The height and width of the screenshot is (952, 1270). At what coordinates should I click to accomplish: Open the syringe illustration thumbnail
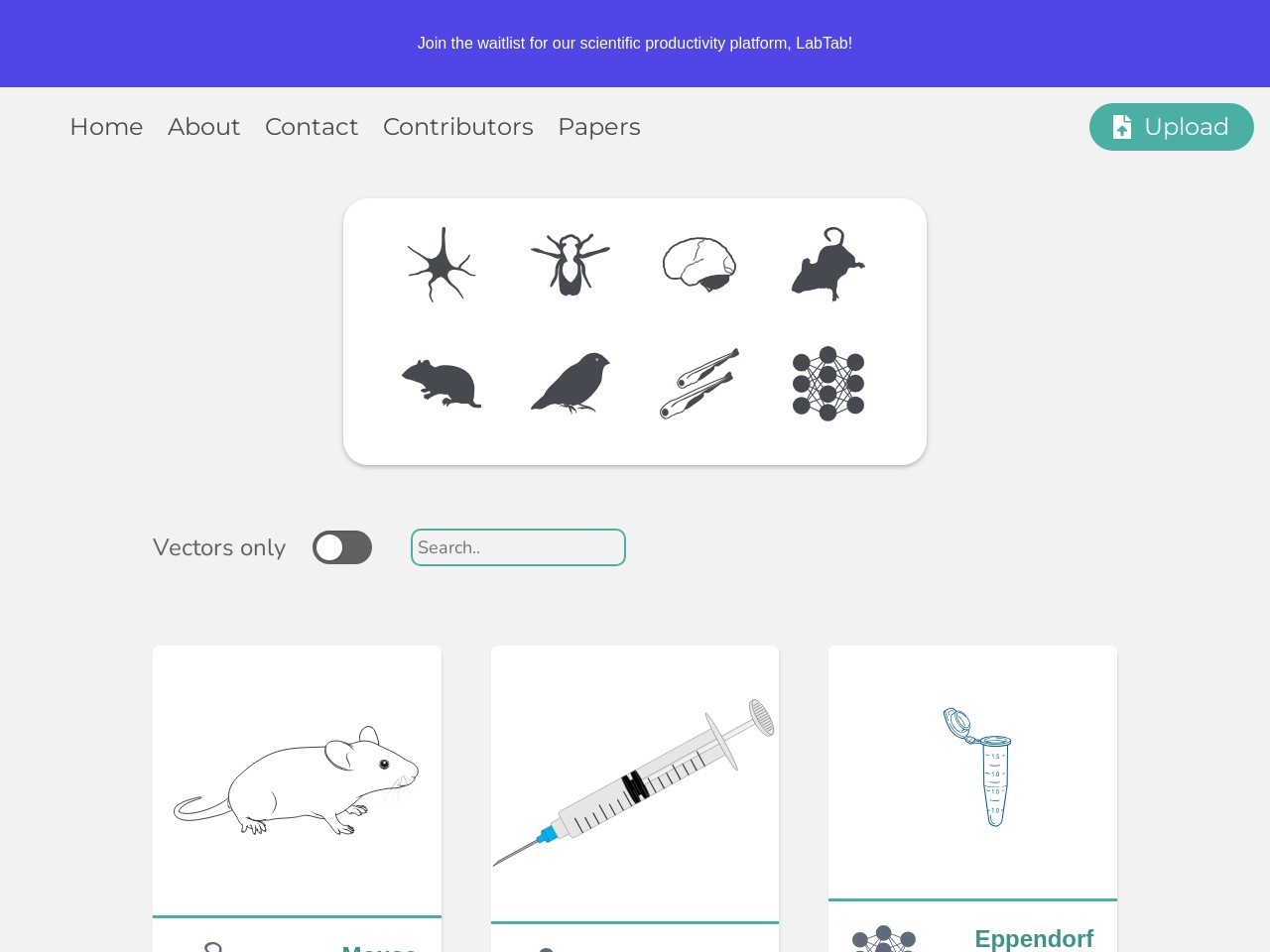[635, 783]
